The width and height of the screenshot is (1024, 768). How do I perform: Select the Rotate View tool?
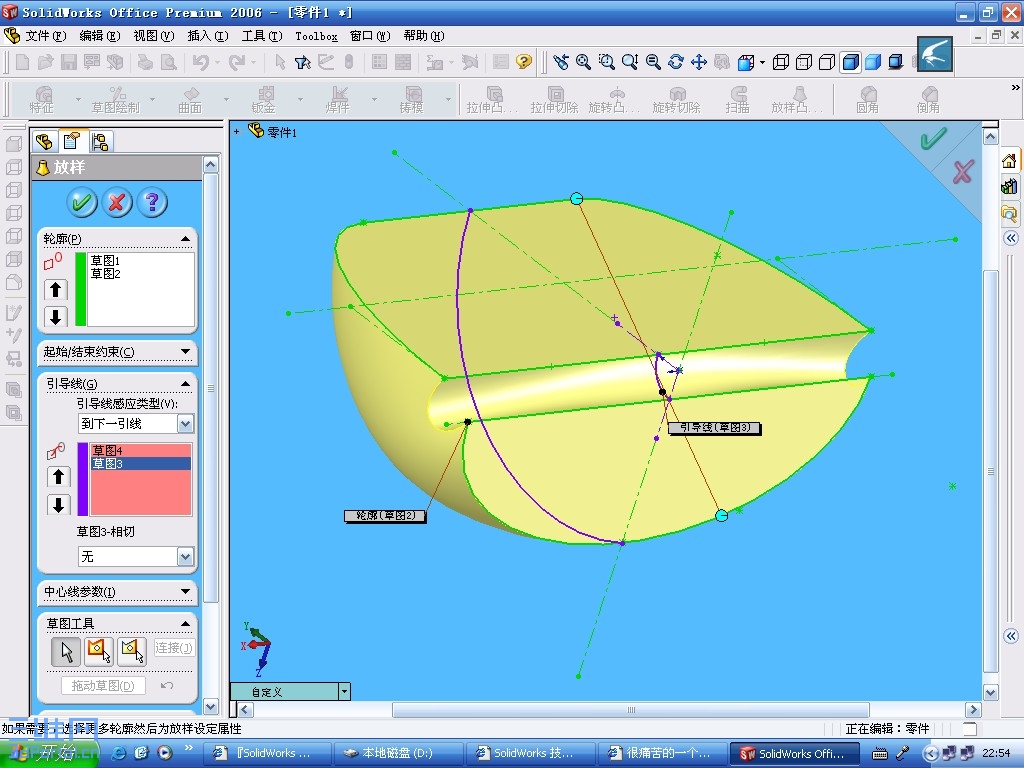coord(676,62)
